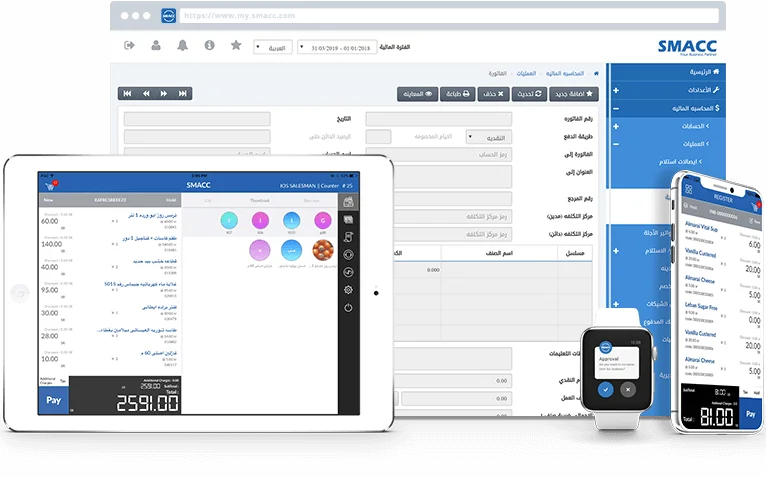Tap the reject X on watch

pyautogui.click(x=628, y=390)
